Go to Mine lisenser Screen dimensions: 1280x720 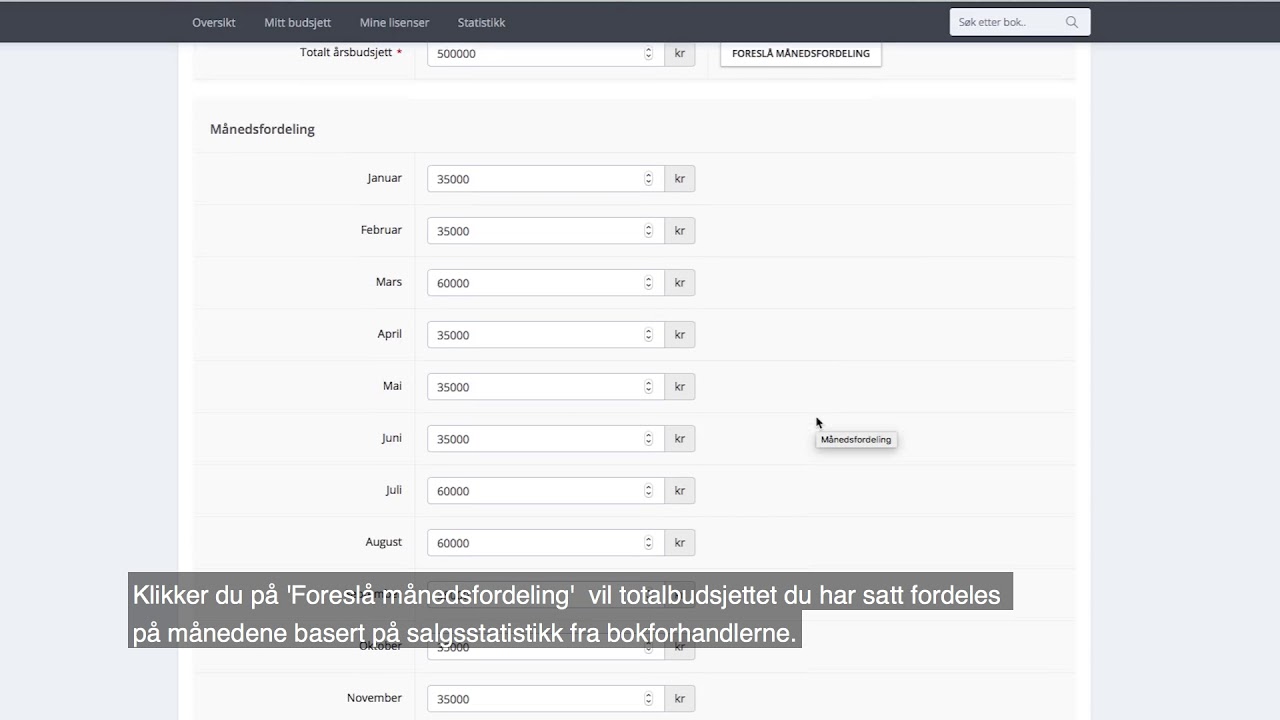point(394,22)
